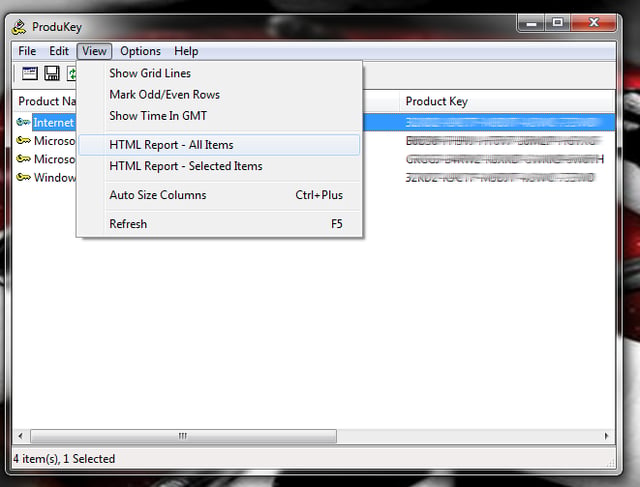The height and width of the screenshot is (487, 640).
Task: Minimize the ProduKey window
Action: [531, 24]
